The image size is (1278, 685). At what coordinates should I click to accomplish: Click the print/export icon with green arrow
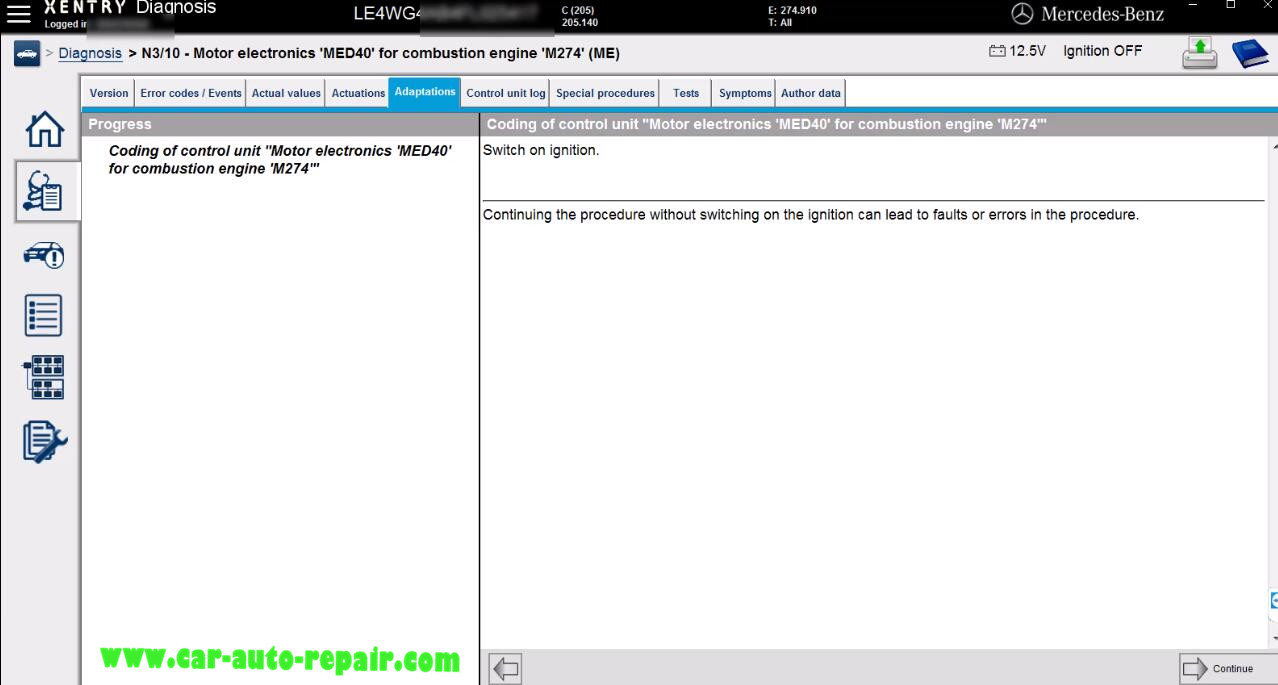point(1199,53)
